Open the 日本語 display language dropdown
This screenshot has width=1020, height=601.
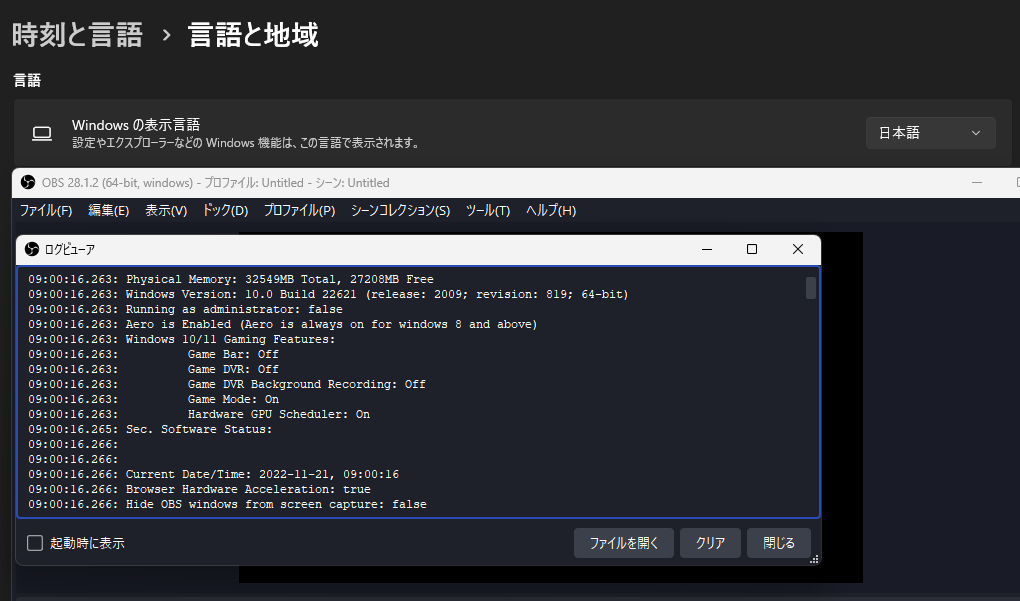pyautogui.click(x=930, y=133)
